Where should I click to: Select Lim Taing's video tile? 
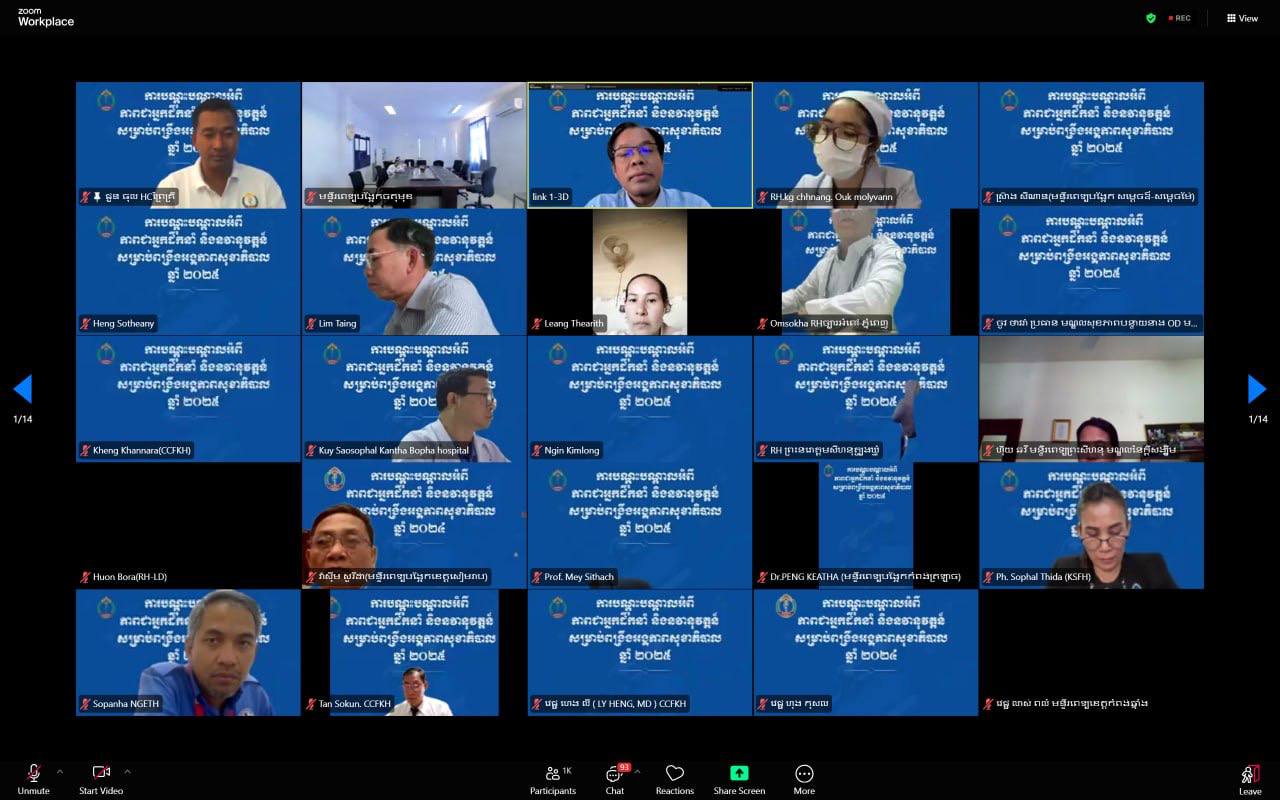(x=414, y=272)
